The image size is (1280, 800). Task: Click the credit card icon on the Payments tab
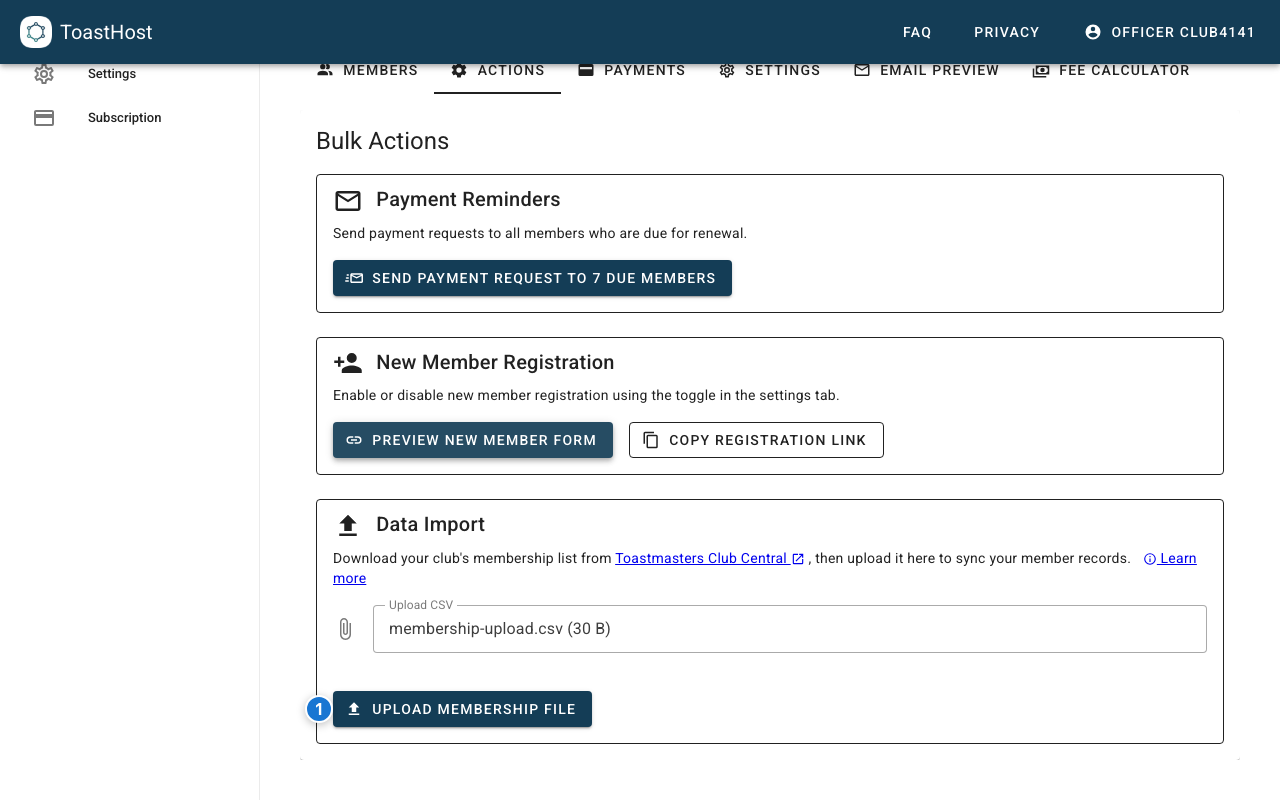click(585, 70)
